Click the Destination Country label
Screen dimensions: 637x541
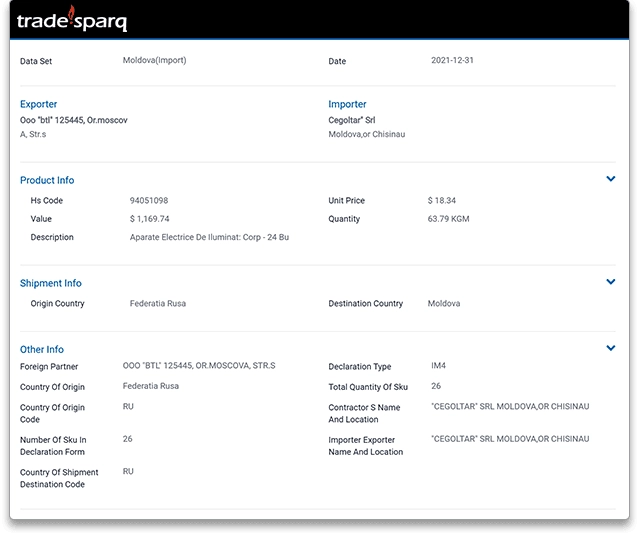click(x=366, y=303)
